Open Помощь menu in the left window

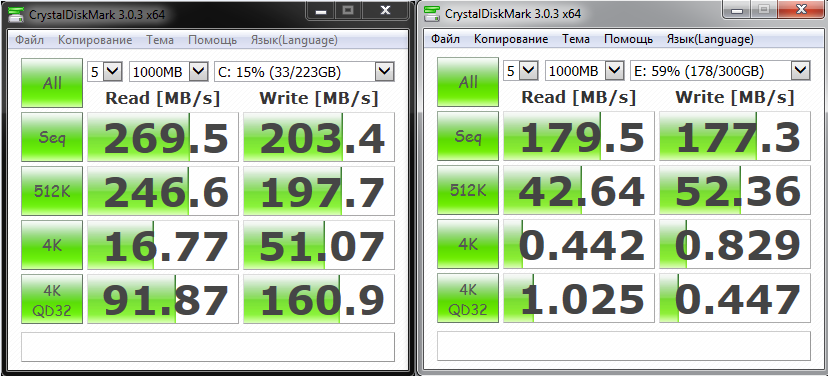click(x=212, y=40)
